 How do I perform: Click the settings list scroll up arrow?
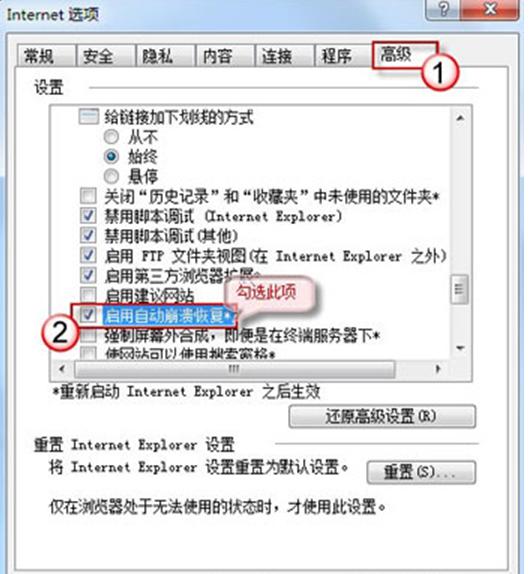pyautogui.click(x=460, y=118)
